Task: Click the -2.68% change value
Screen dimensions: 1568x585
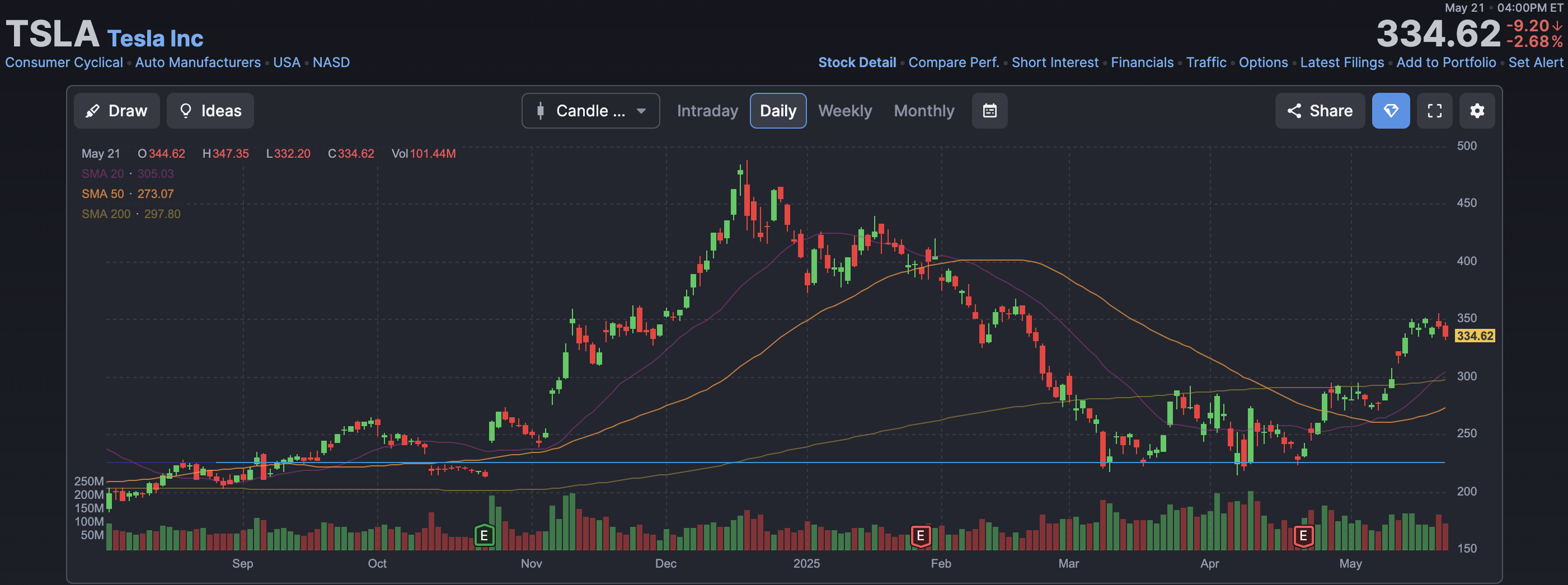Action: (x=1534, y=42)
